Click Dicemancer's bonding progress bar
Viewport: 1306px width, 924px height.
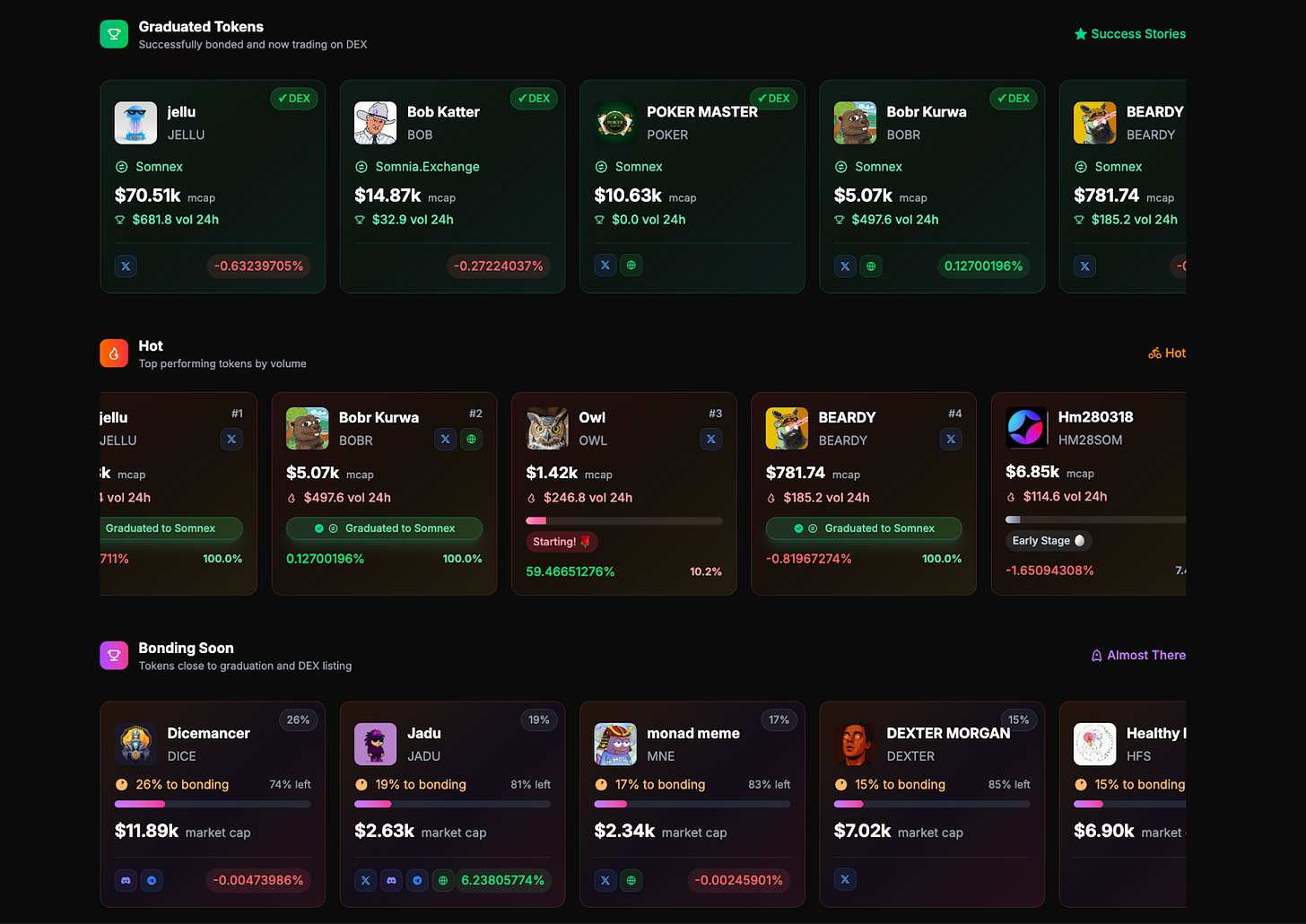click(x=213, y=804)
